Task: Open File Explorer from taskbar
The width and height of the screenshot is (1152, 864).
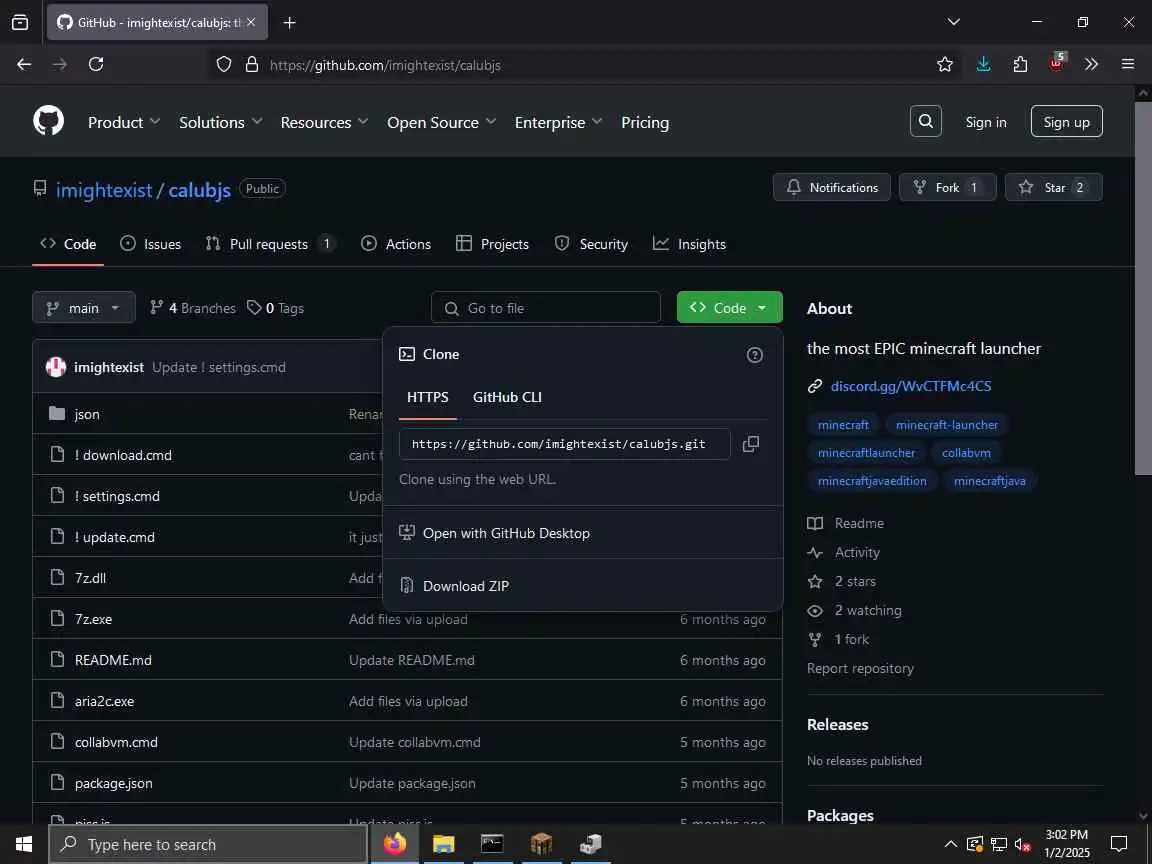Action: coord(444,843)
